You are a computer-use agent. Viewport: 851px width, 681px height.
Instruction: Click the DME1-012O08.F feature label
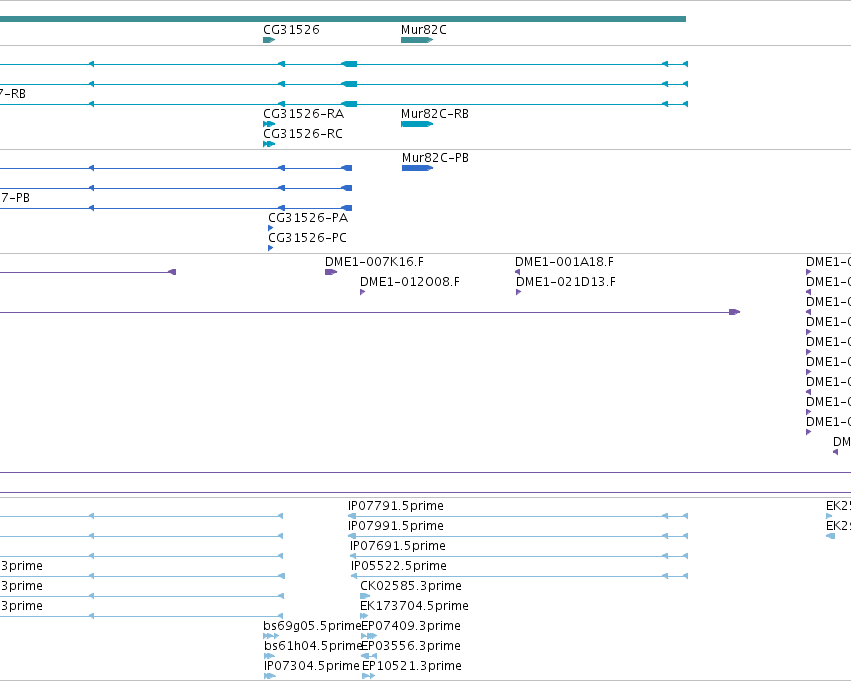(x=410, y=282)
